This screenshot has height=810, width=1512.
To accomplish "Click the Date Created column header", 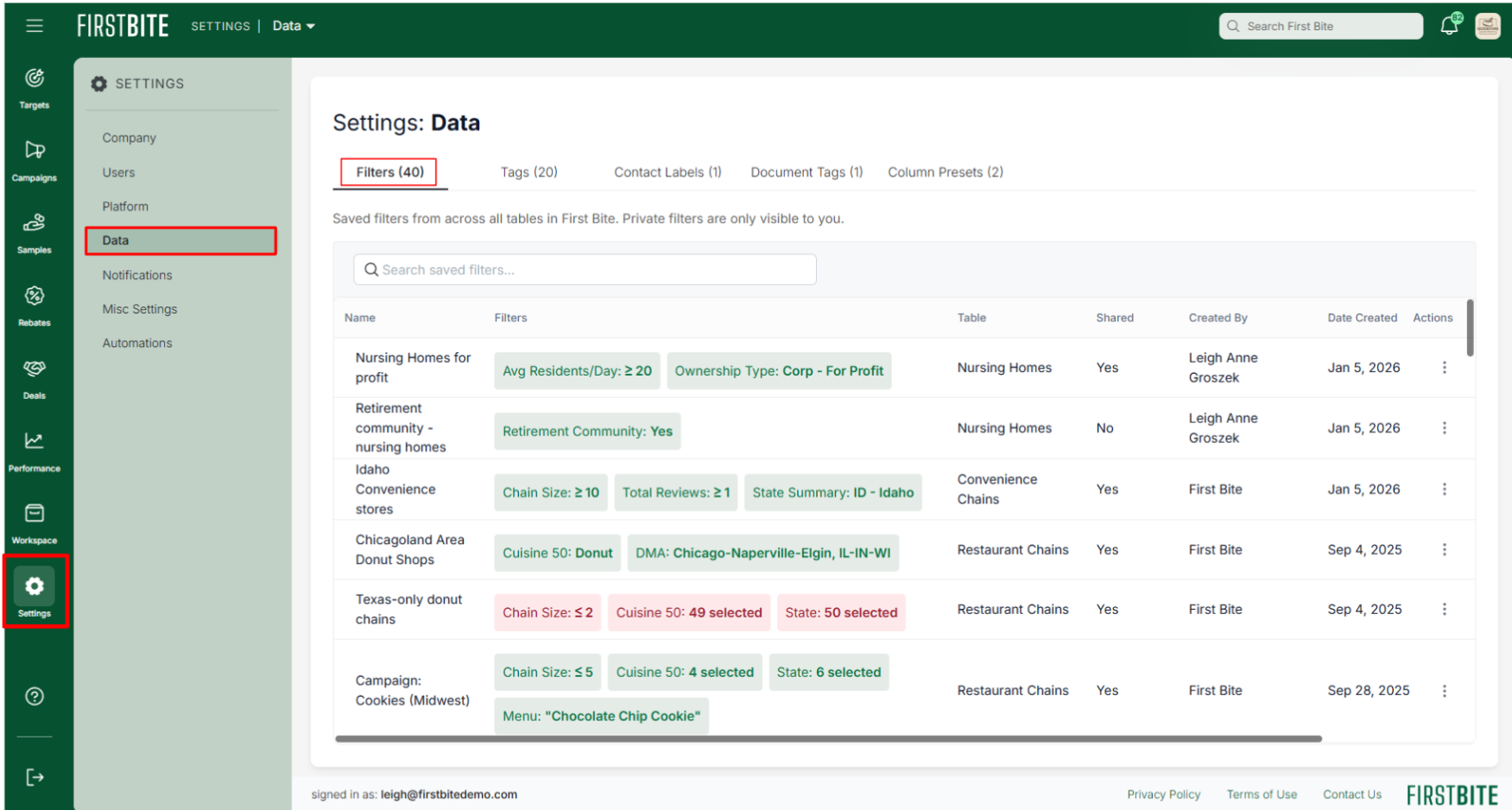I will (1362, 318).
